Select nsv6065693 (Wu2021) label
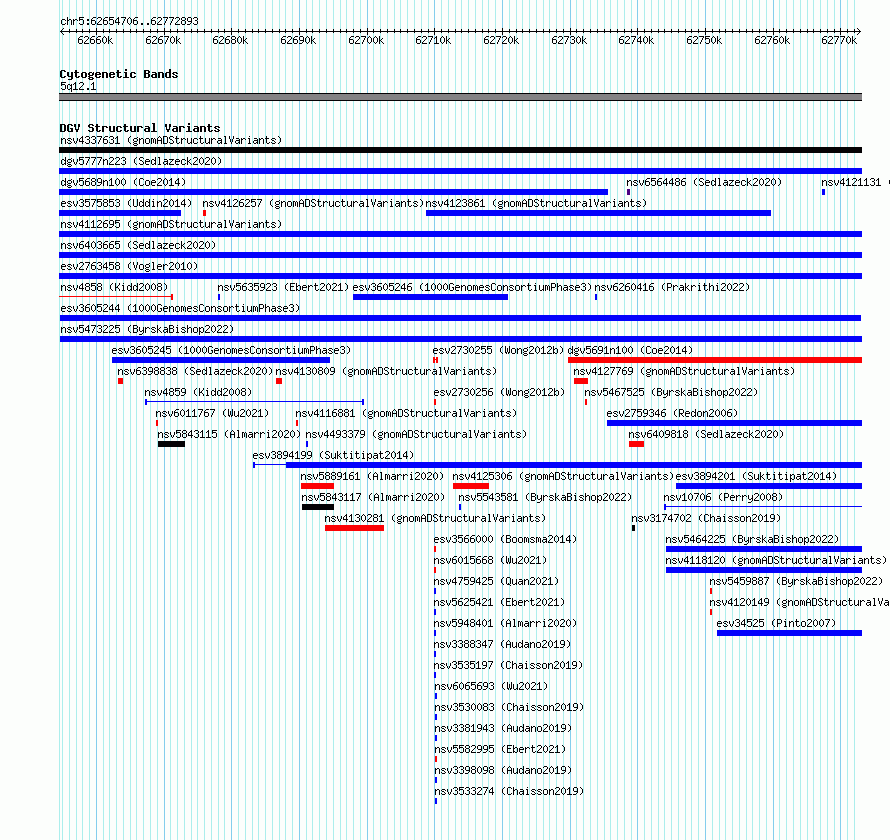Screen dimensions: 890x840 point(491,686)
